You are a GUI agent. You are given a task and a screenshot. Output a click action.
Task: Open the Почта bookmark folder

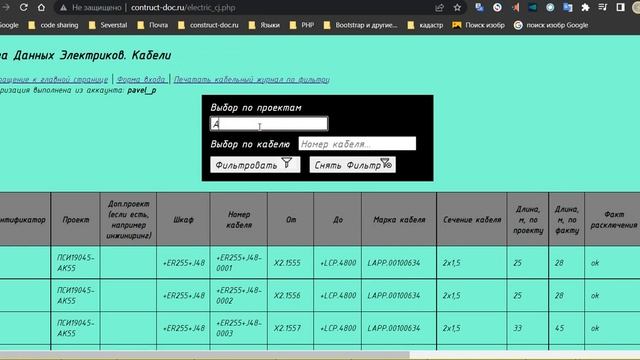pos(153,25)
